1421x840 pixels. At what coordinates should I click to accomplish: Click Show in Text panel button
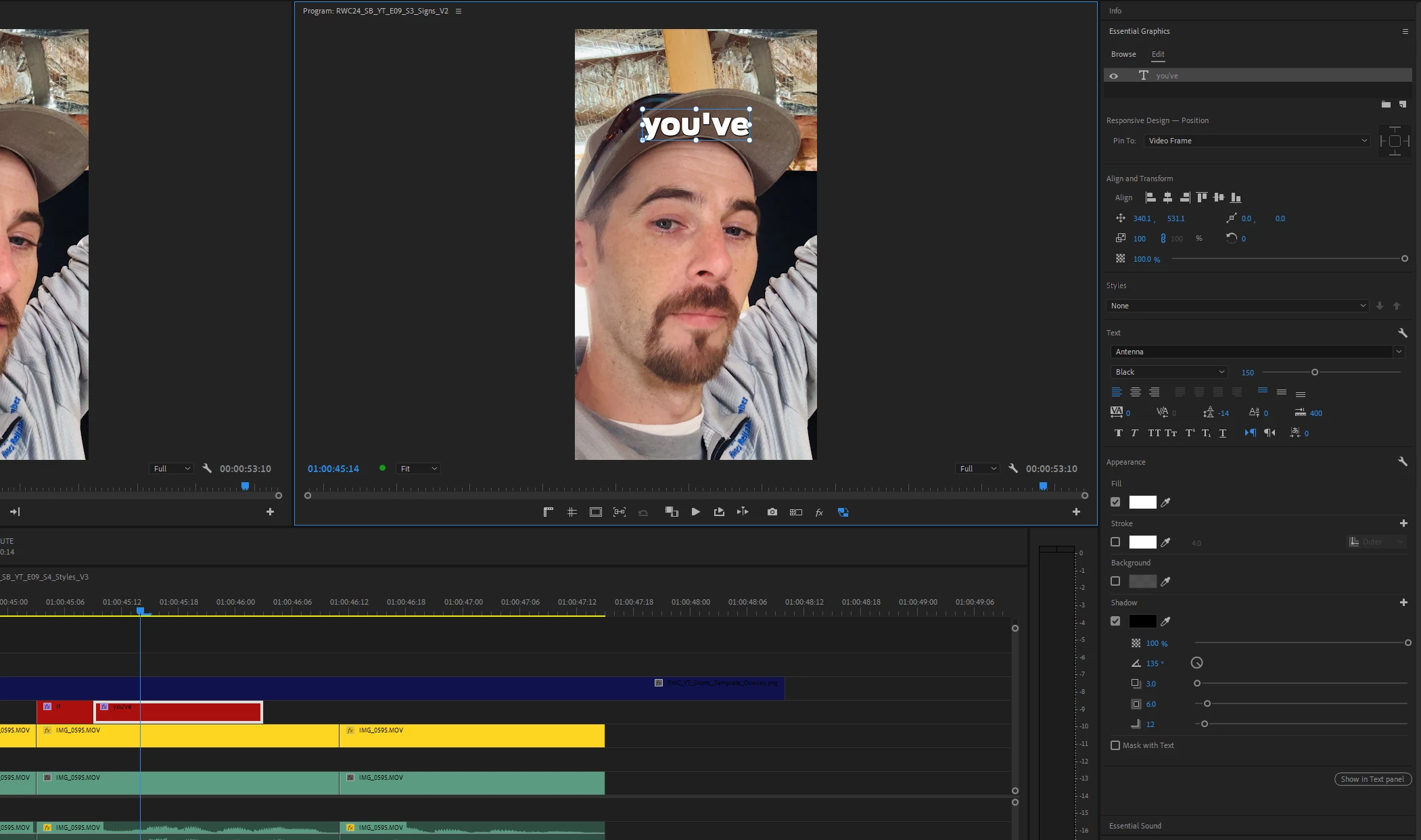(x=1372, y=779)
